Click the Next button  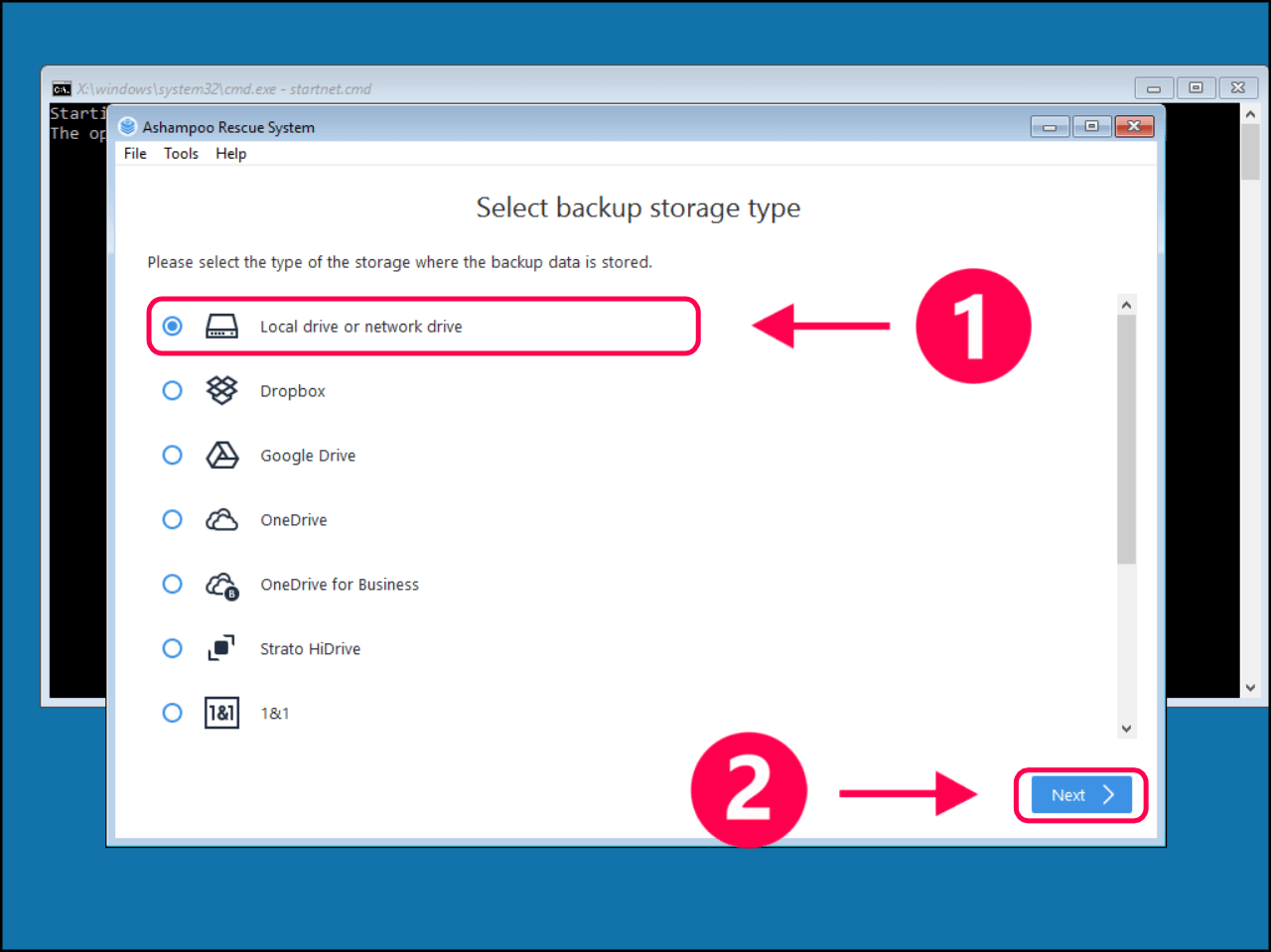[1081, 795]
